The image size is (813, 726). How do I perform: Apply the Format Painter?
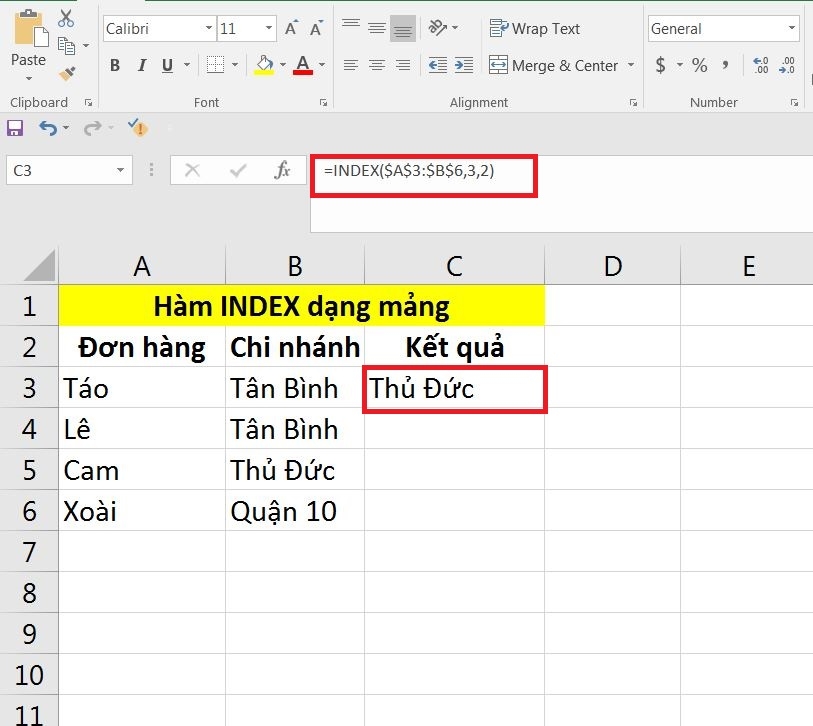coord(67,73)
